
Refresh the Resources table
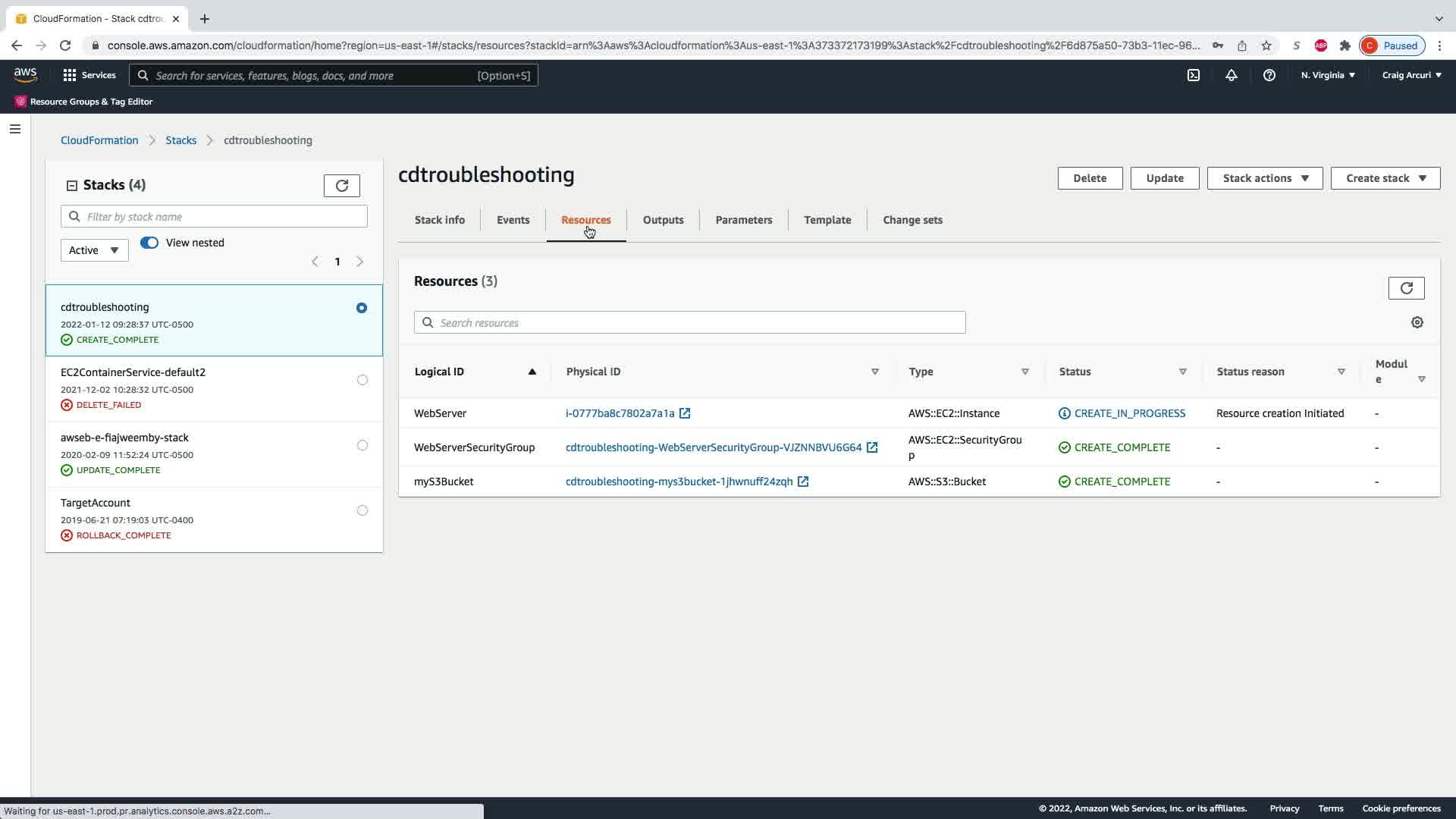coord(1406,288)
